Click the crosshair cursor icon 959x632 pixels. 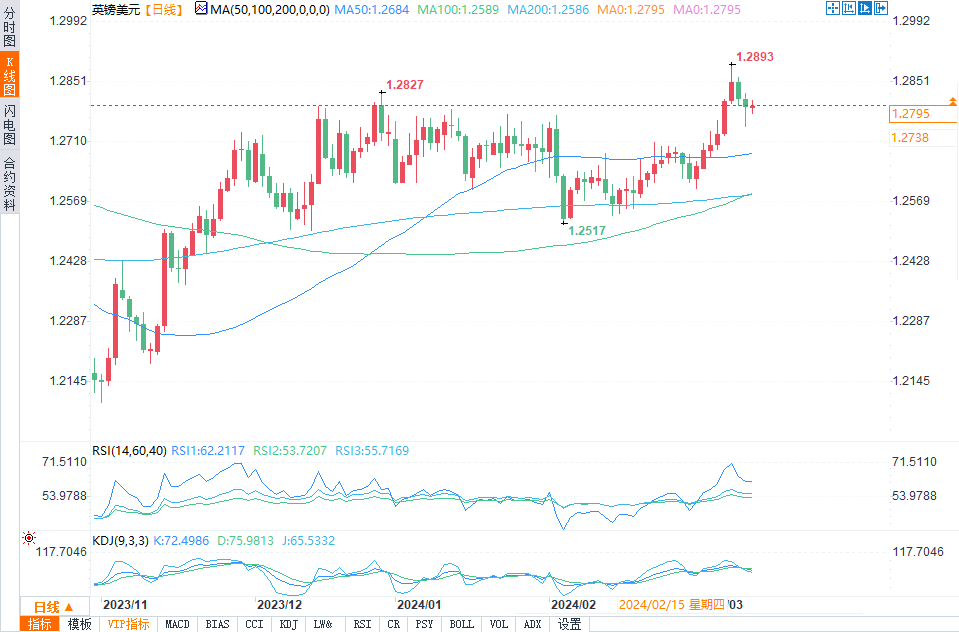[832, 8]
